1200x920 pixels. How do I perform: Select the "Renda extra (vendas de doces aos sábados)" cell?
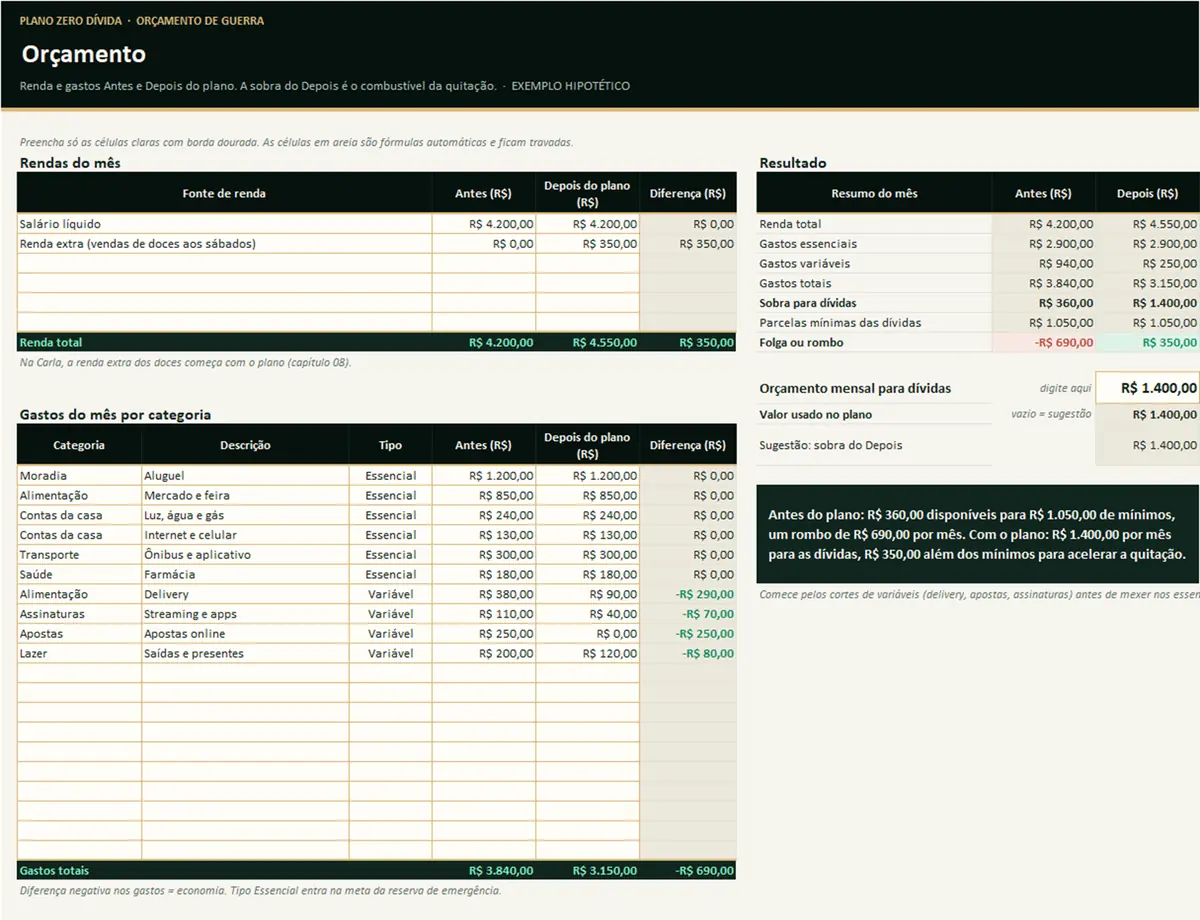(x=225, y=244)
